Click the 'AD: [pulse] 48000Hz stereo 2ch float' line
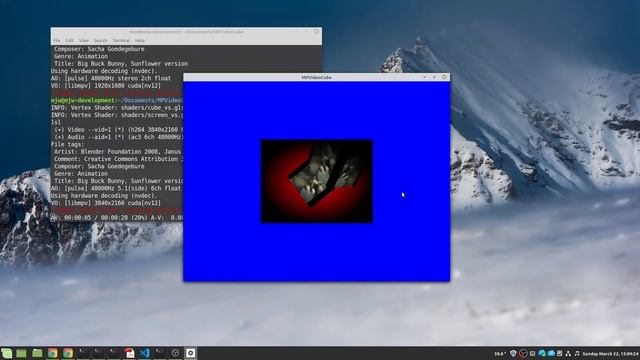This screenshot has width=640, height=360. click(111, 78)
